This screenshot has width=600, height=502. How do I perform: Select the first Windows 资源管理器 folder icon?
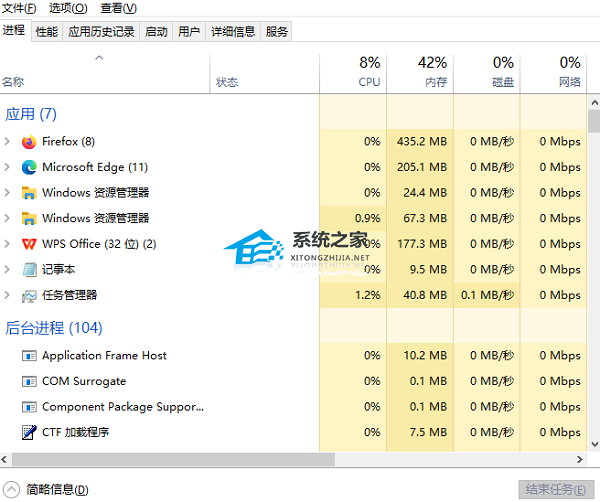[29, 193]
